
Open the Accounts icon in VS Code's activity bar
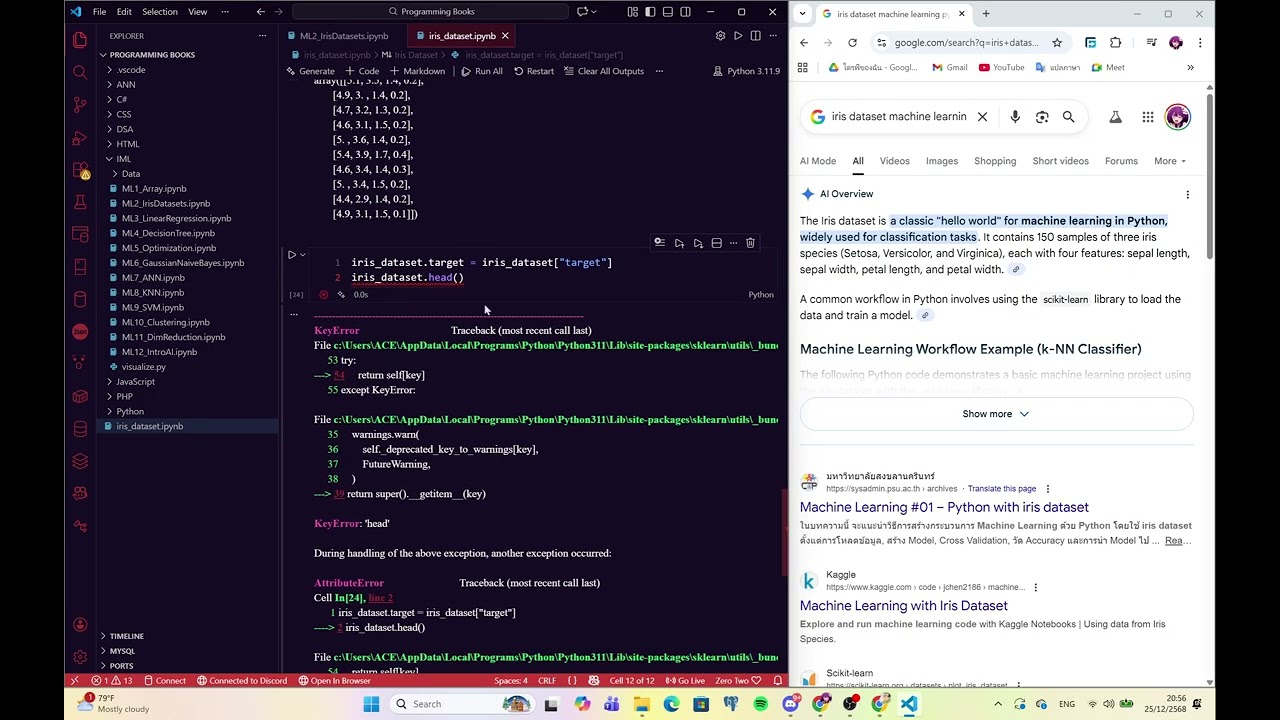(80, 625)
